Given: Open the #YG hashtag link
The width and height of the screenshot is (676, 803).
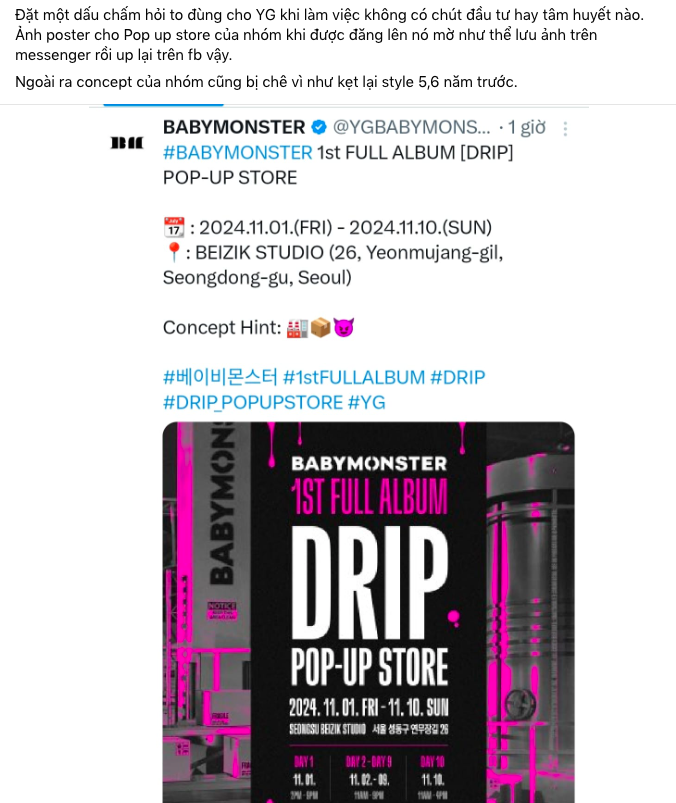Looking at the screenshot, I should (x=367, y=403).
